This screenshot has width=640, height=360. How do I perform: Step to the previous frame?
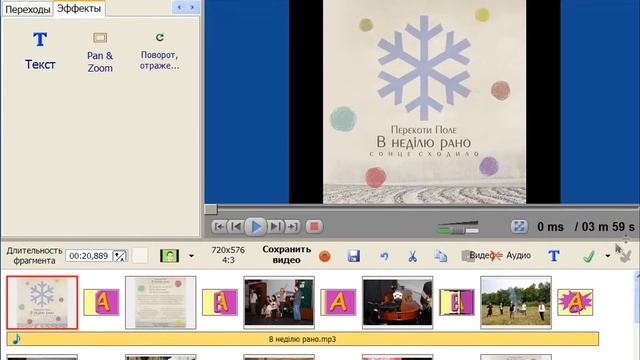236,226
